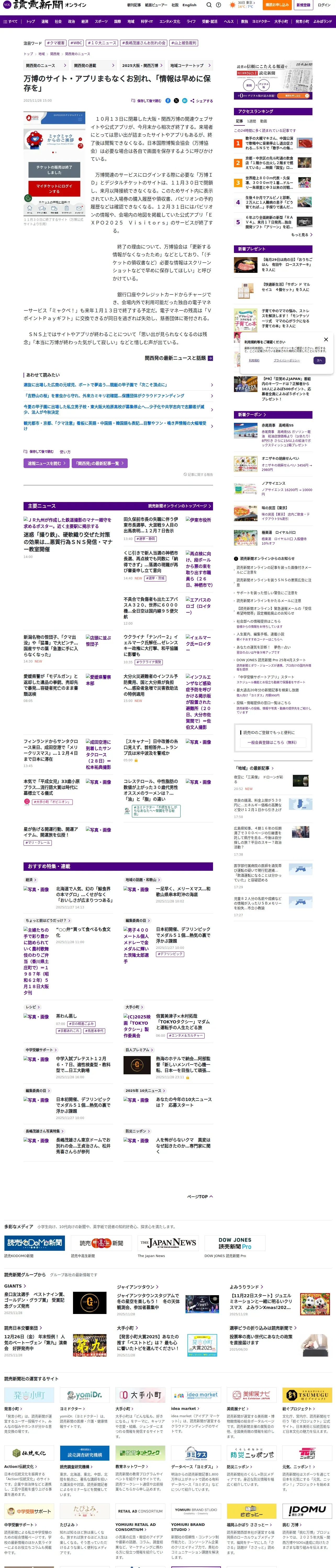Expand the 関西発のニュース category chevron
336x1568 pixels.
pos(65,65)
